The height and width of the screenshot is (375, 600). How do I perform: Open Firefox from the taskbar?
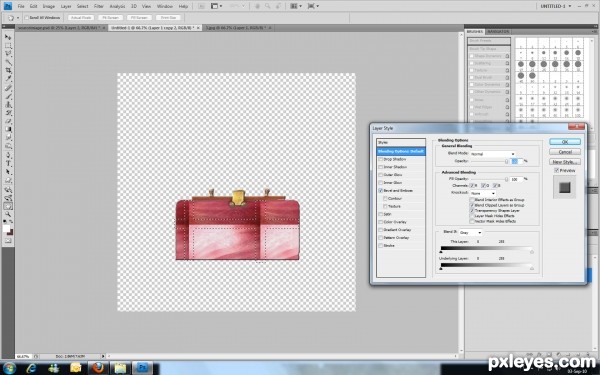[x=98, y=368]
